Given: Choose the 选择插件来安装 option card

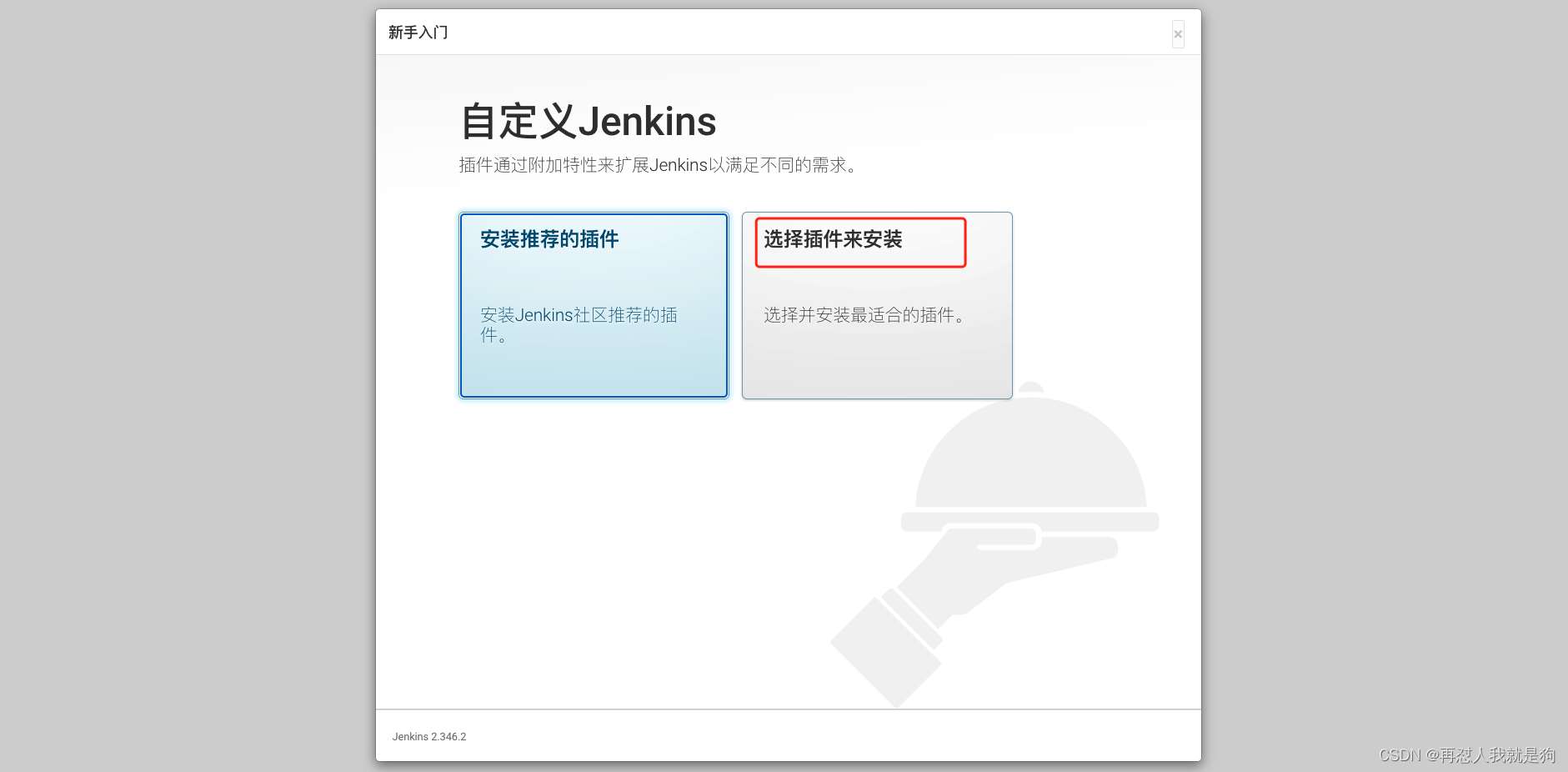Looking at the screenshot, I should point(877,305).
